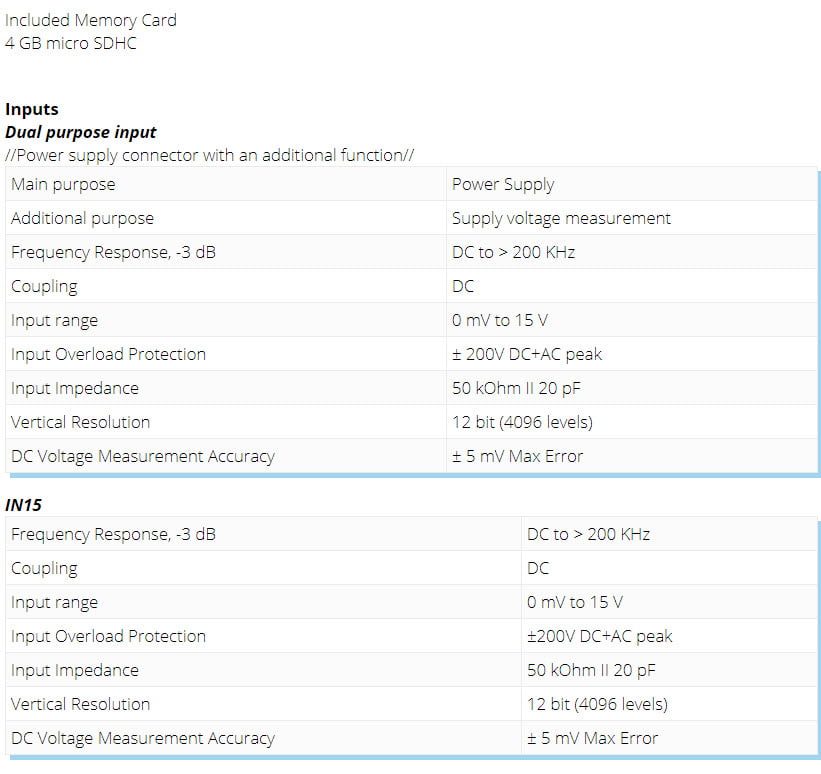Select the 'Coupling' label in IN15 table
Screen dimensions: 821x774
[x=44, y=569]
